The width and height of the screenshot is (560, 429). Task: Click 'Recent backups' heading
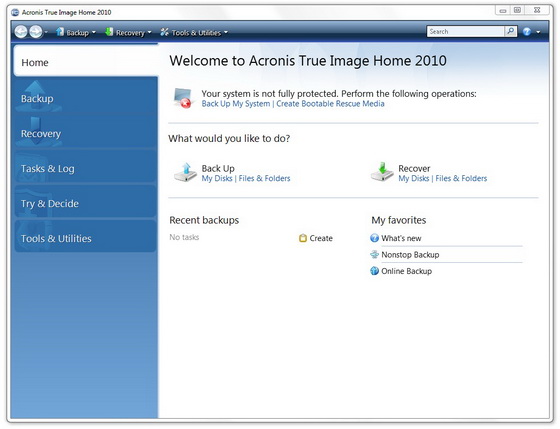pyautogui.click(x=204, y=220)
